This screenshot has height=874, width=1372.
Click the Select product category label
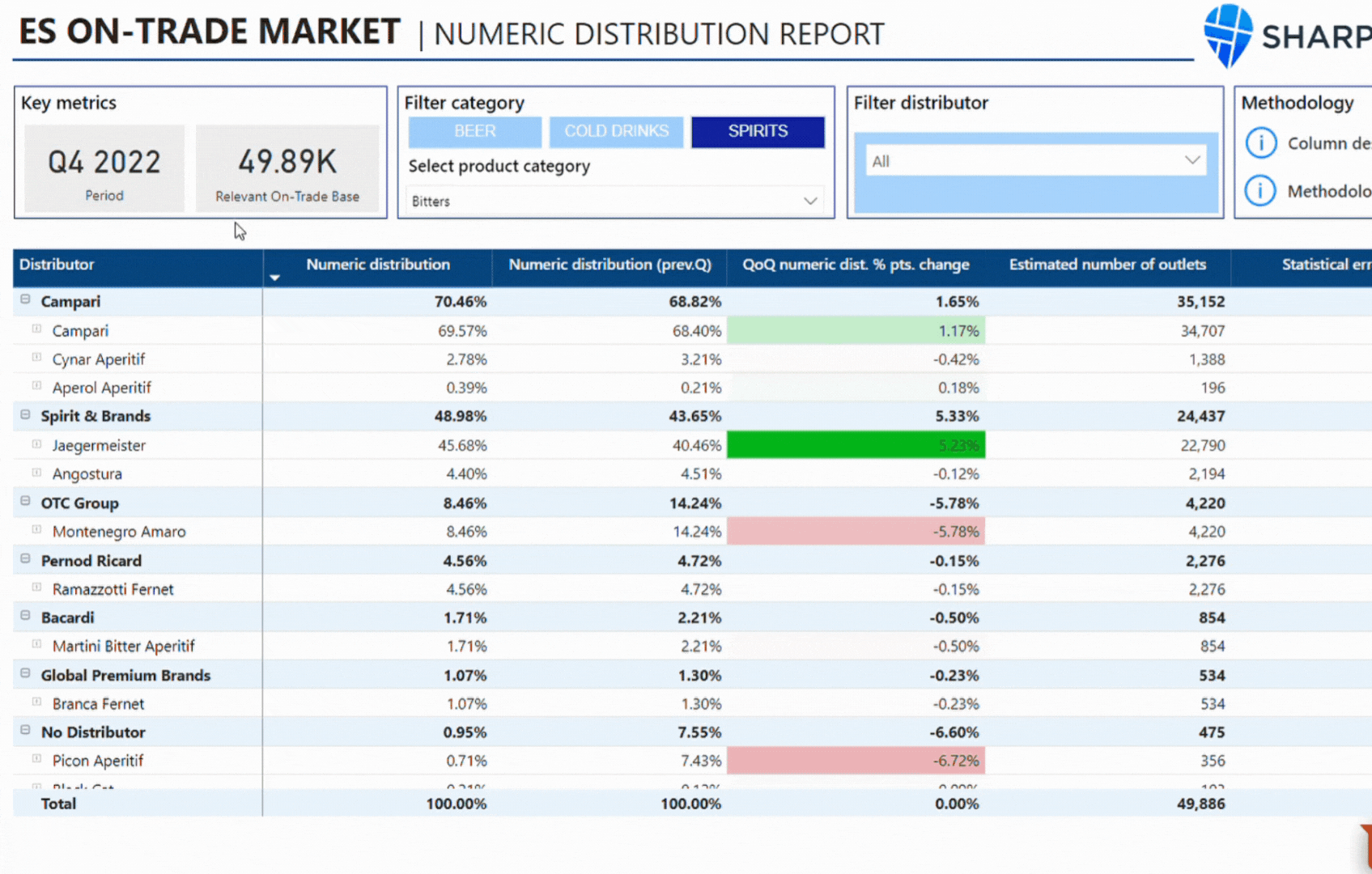click(499, 166)
